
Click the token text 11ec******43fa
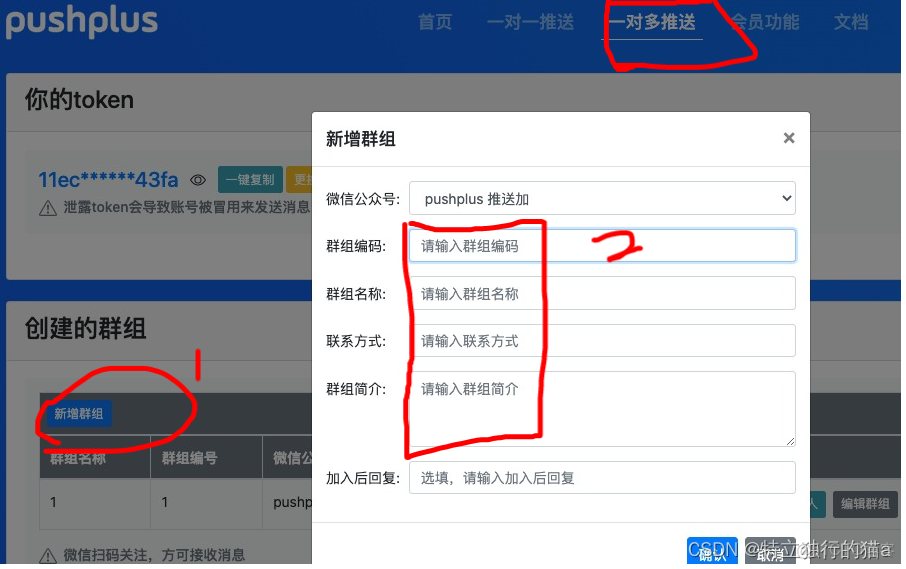108,180
